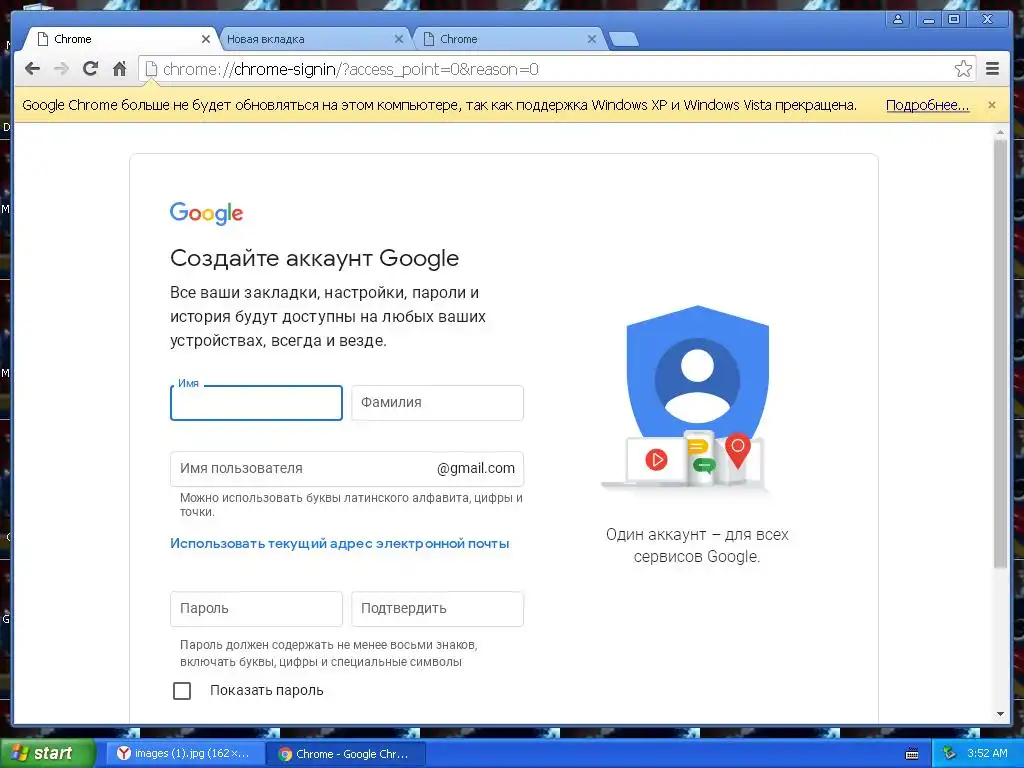1024x768 pixels.
Task: Select the first Chrome tab
Action: (121, 39)
